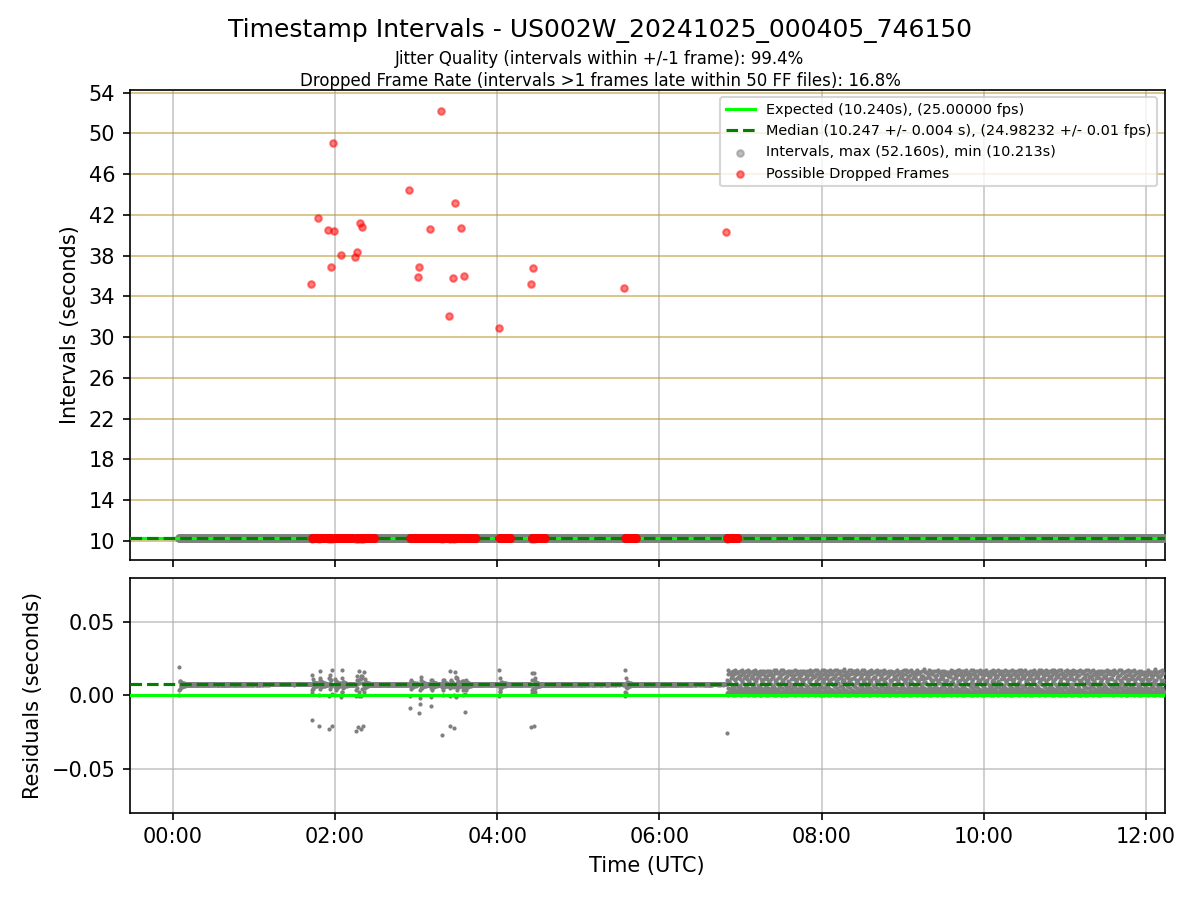Click the '26' y-axis tick label

pos(104,378)
